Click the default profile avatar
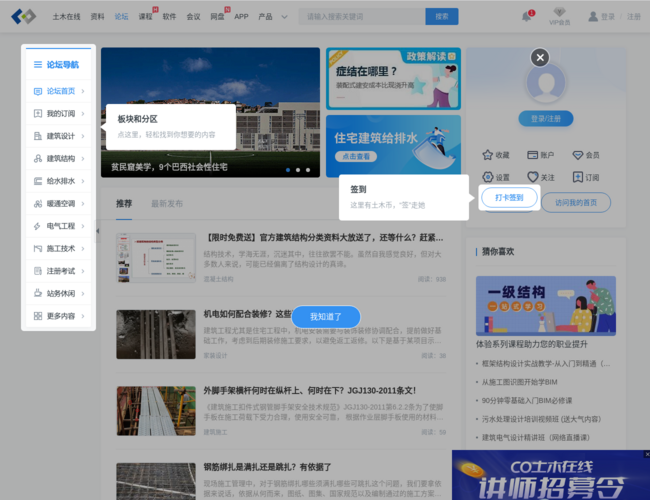The image size is (650, 500). [x=546, y=83]
